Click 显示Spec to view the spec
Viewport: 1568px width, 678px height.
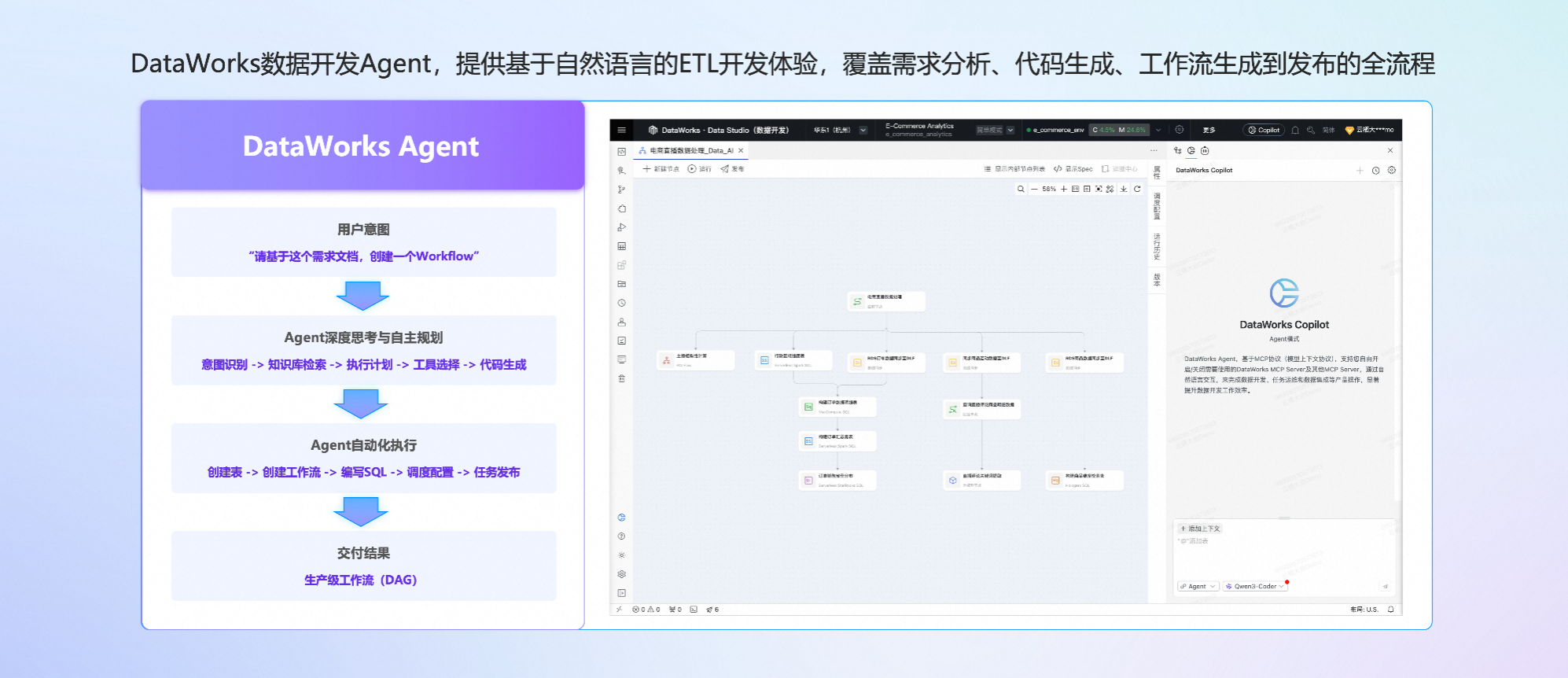[1073, 168]
